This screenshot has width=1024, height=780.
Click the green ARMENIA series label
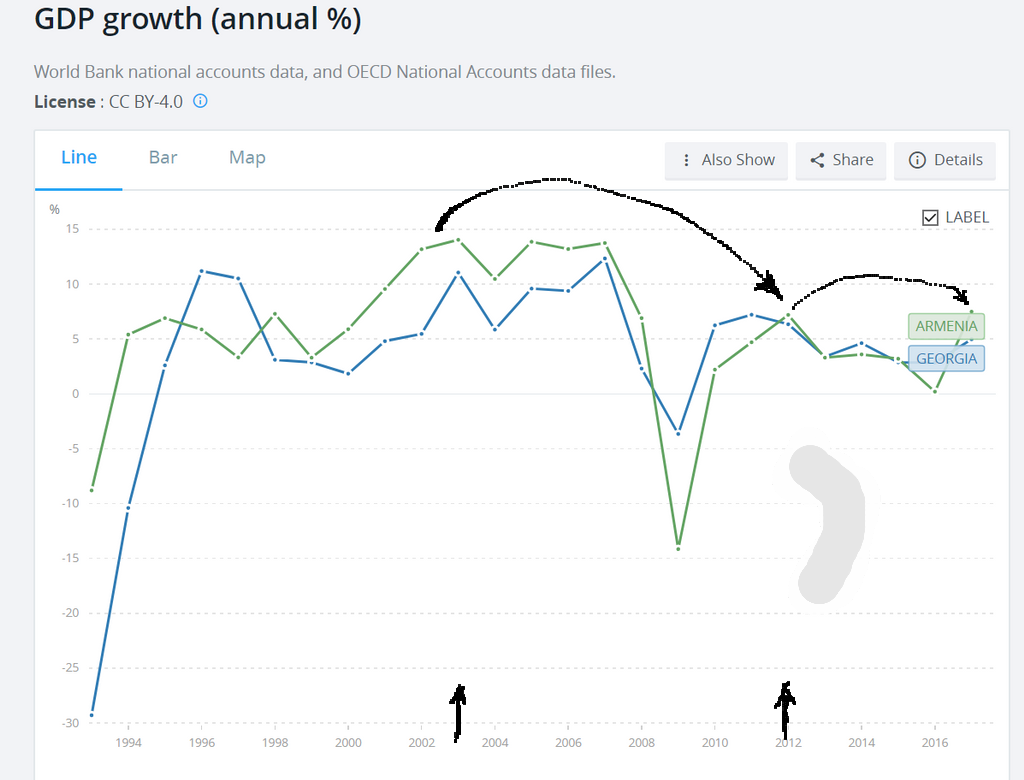point(946,326)
